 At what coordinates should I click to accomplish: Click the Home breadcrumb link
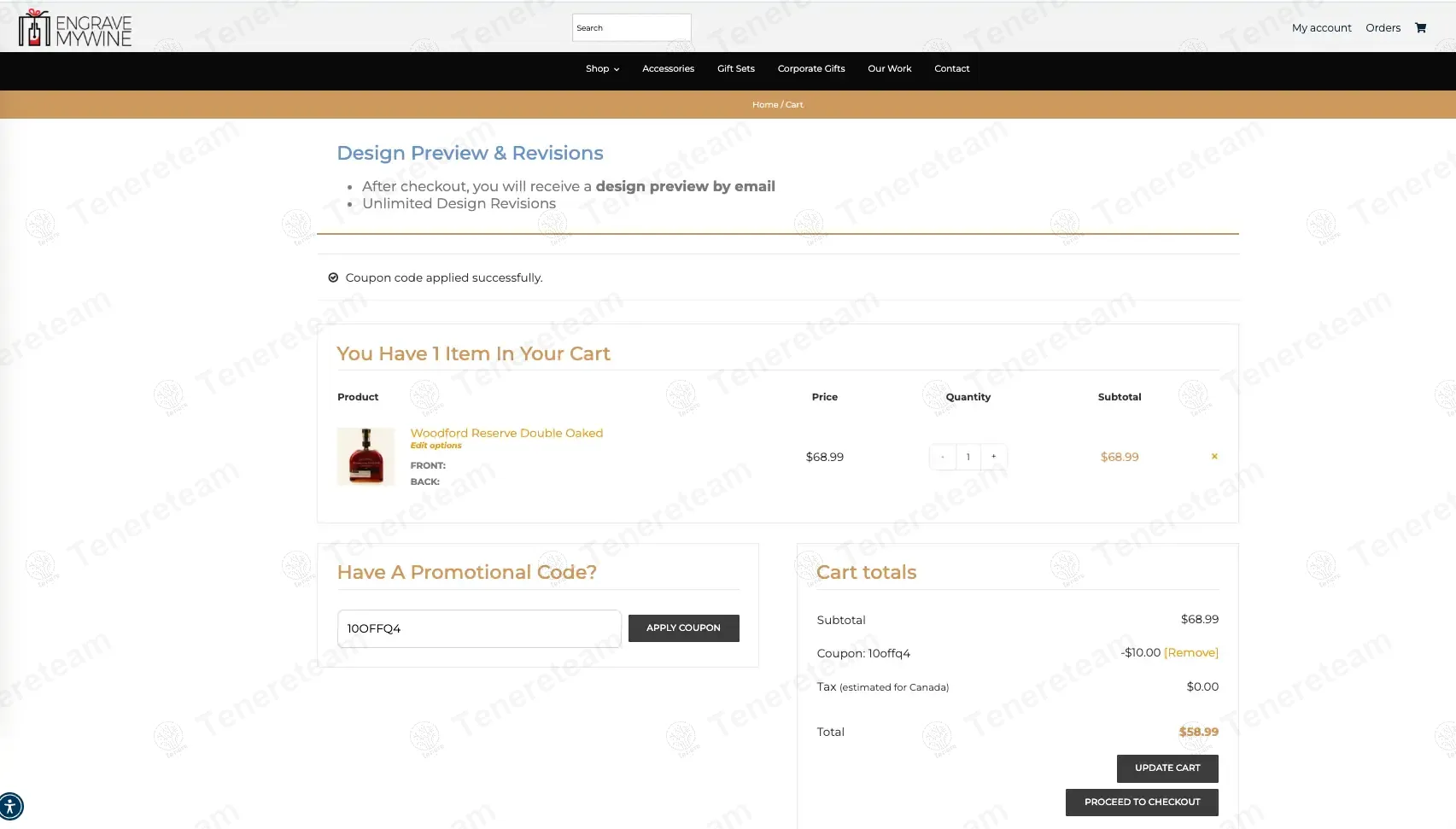pos(764,104)
